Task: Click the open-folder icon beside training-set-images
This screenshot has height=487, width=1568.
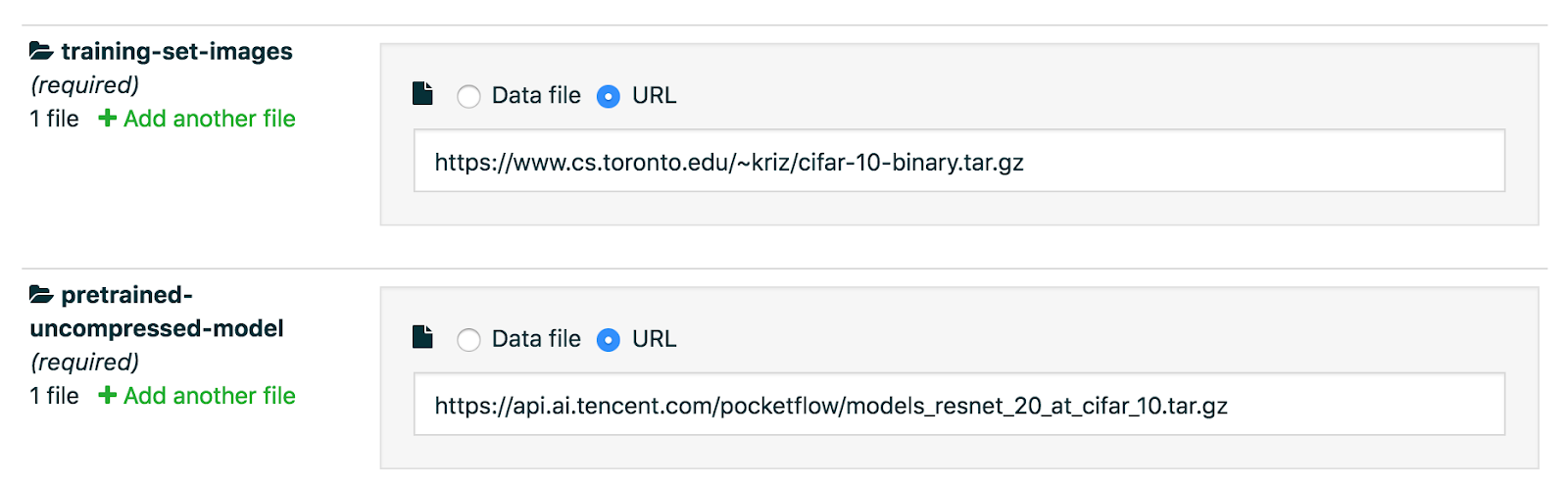Action: point(41,51)
